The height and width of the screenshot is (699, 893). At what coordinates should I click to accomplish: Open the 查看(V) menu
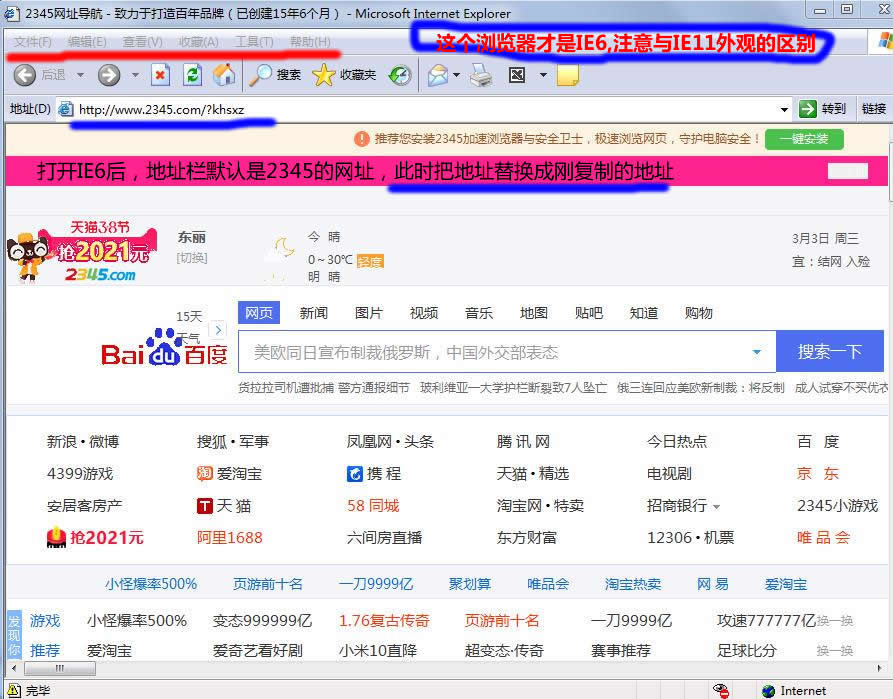[142, 42]
